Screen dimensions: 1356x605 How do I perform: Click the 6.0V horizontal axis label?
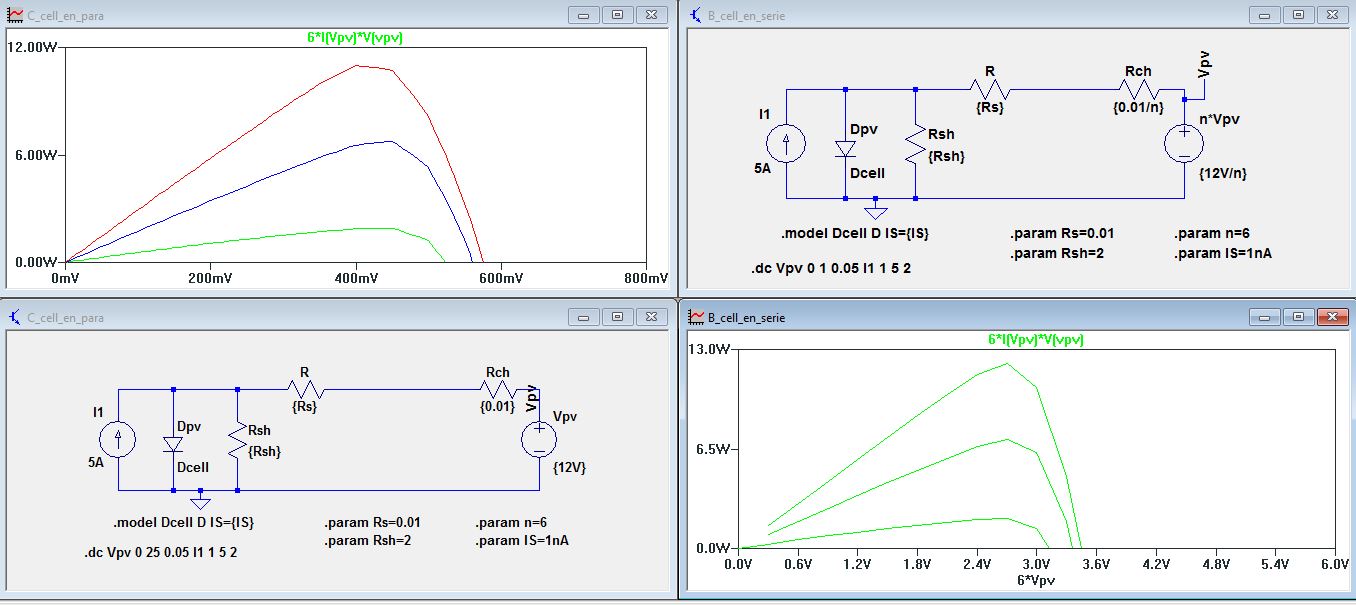click(1334, 565)
